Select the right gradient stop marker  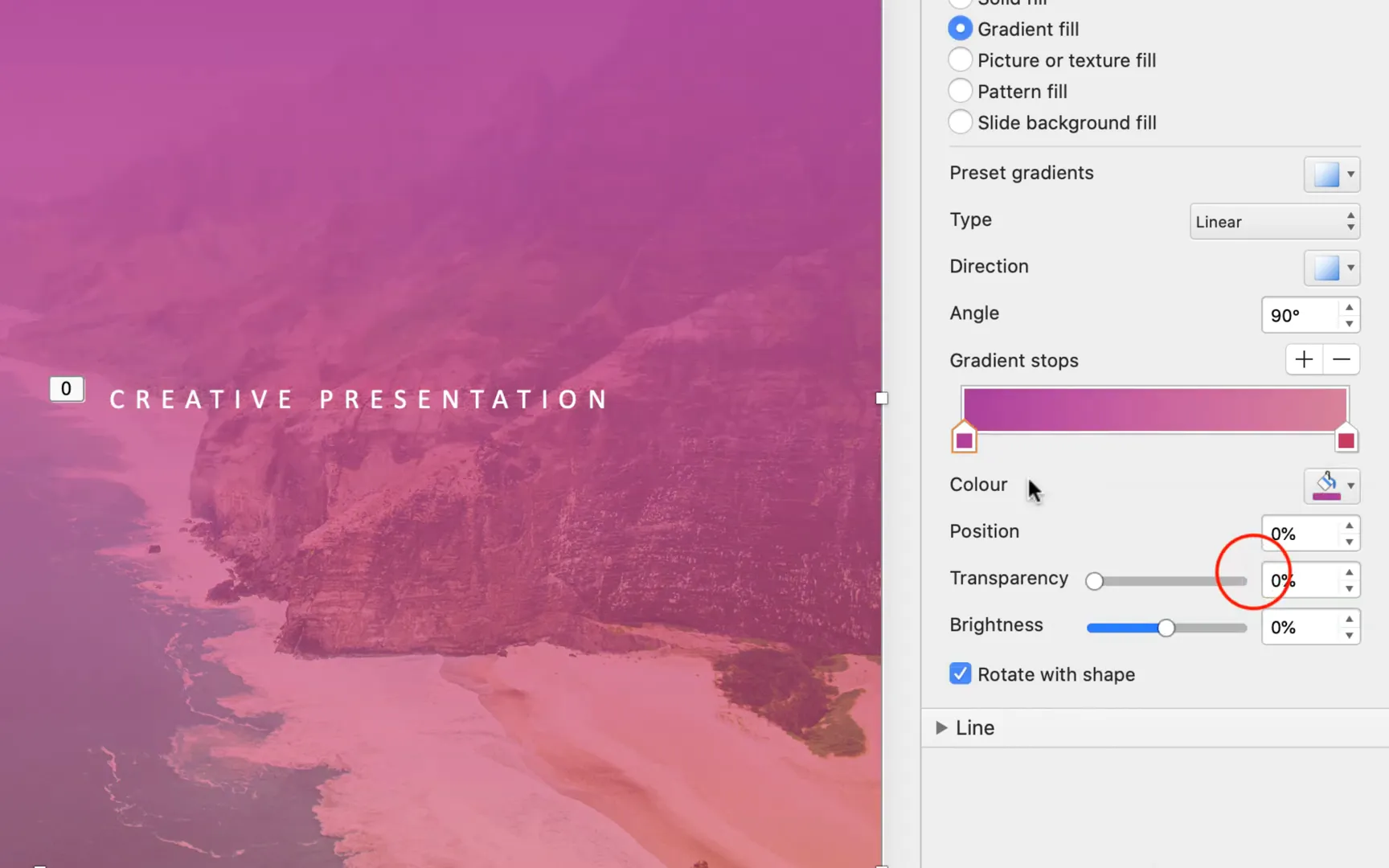point(1346,438)
